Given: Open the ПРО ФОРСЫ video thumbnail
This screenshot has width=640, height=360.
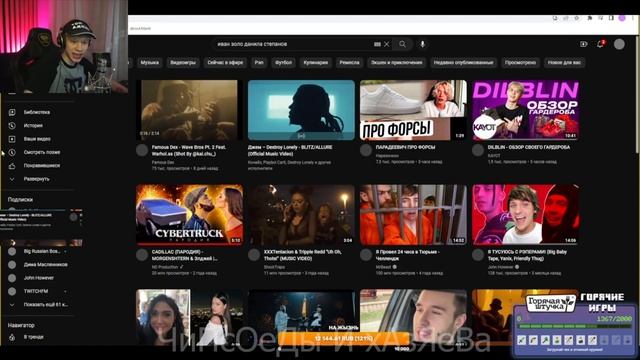Looking at the screenshot, I should [x=413, y=110].
